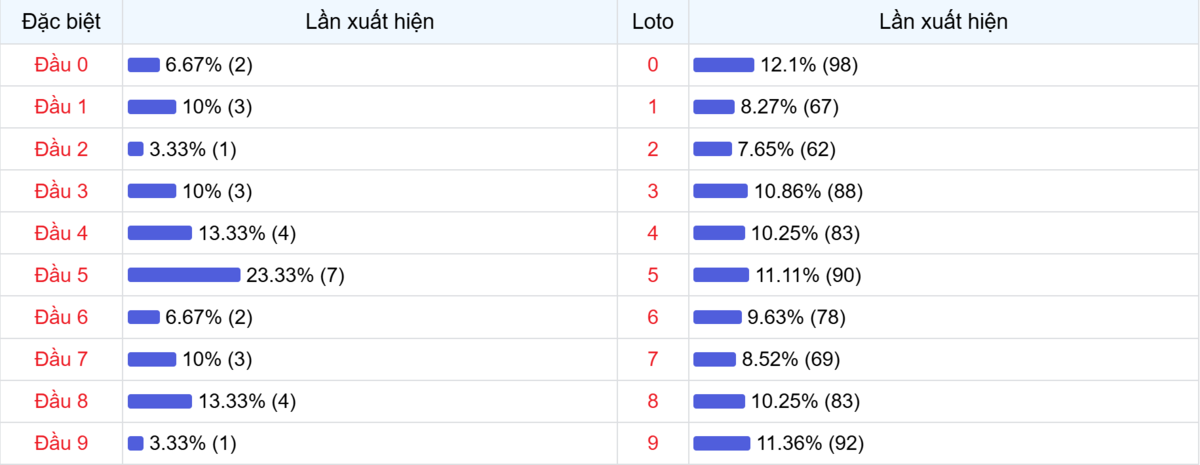Click the Đầu 9 row label

(x=61, y=443)
